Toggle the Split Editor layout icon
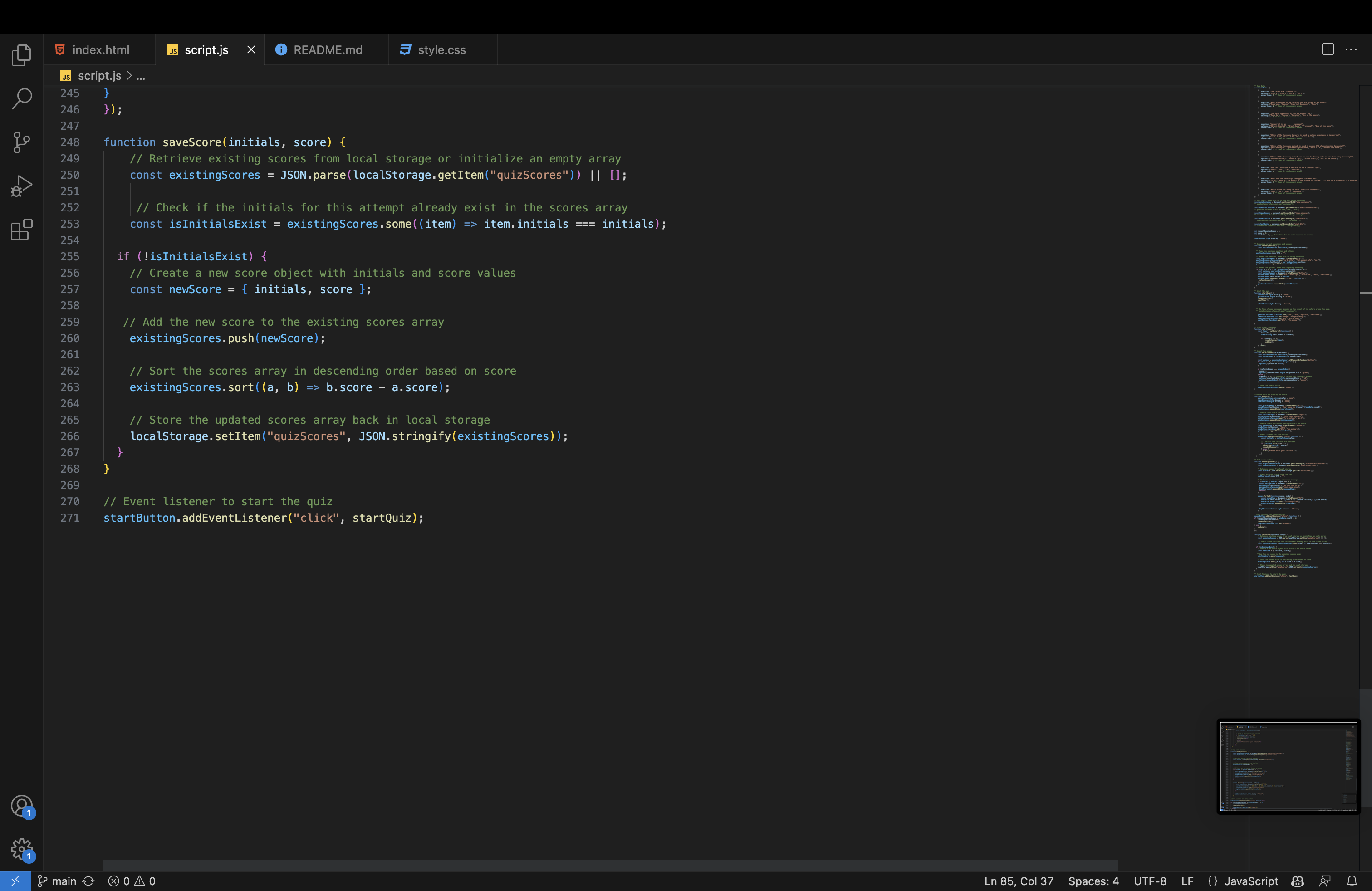The image size is (1372, 891). point(1327,49)
